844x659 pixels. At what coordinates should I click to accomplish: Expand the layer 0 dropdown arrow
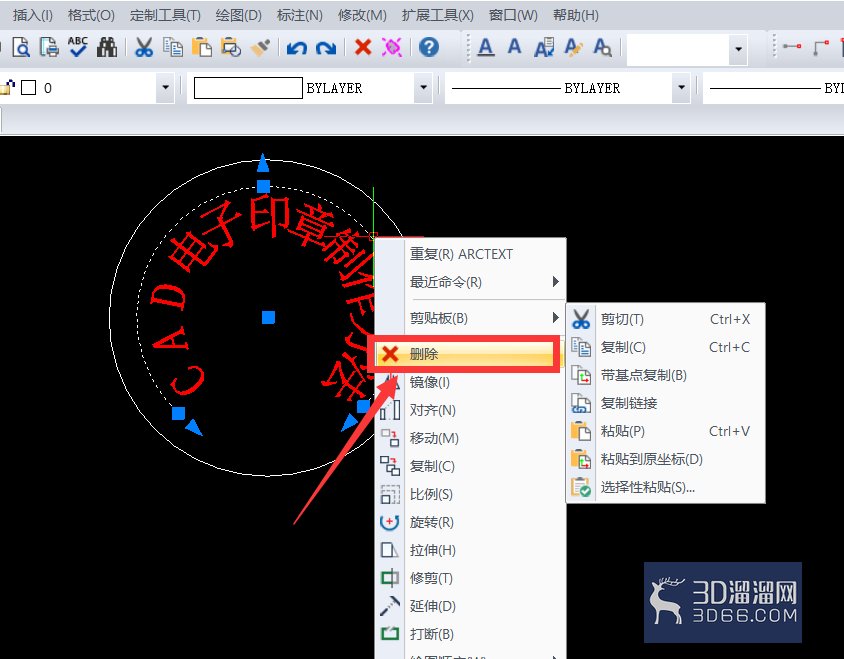point(165,87)
